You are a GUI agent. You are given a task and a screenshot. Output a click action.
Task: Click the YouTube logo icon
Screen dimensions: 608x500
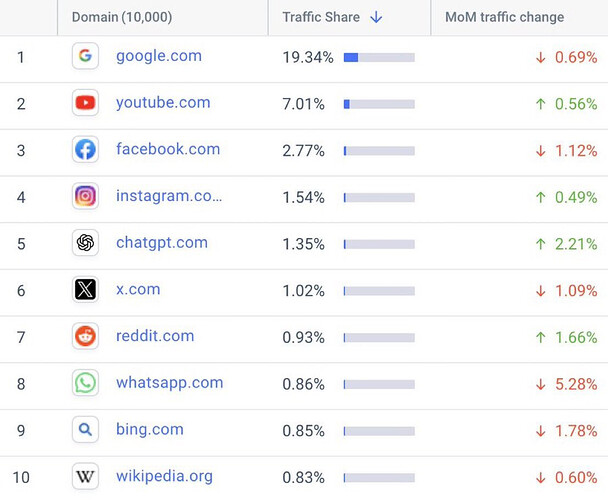tap(86, 103)
